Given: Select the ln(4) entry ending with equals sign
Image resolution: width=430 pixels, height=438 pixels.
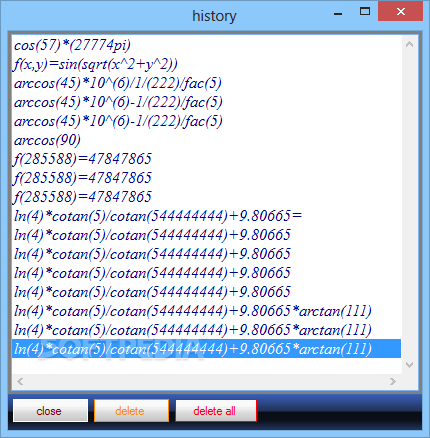Looking at the screenshot, I should tap(206, 216).
